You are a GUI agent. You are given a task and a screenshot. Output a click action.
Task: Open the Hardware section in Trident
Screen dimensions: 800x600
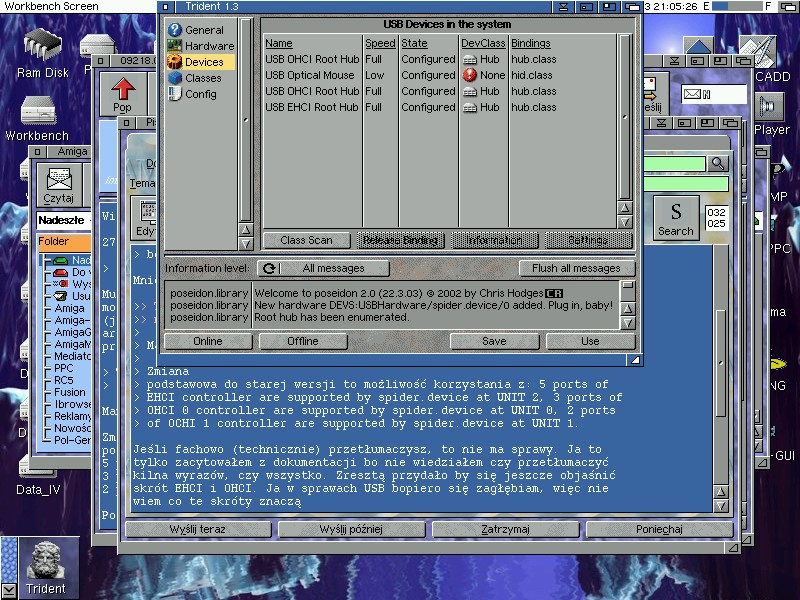(201, 46)
